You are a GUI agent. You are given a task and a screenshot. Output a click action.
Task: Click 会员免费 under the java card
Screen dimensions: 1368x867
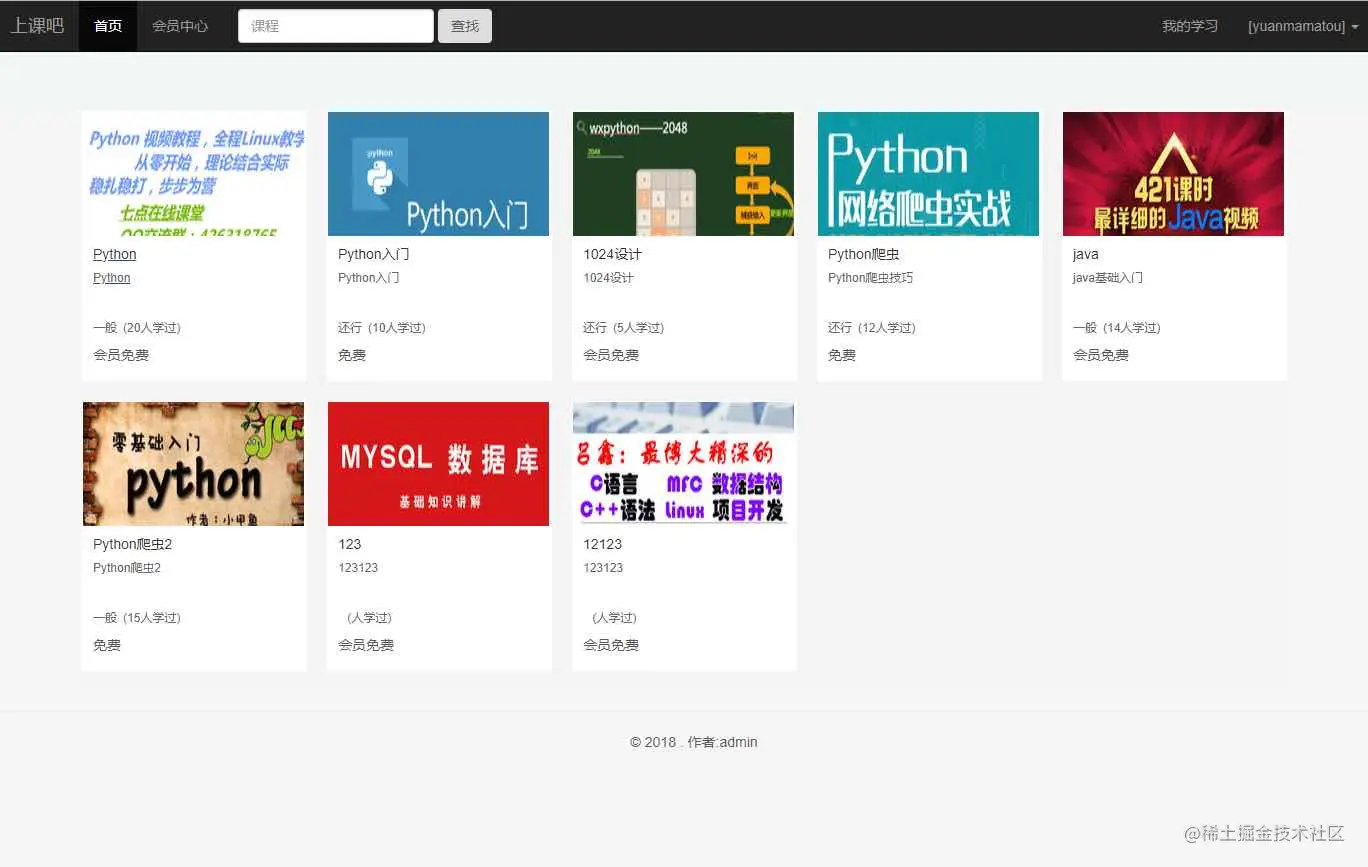[x=1101, y=355]
